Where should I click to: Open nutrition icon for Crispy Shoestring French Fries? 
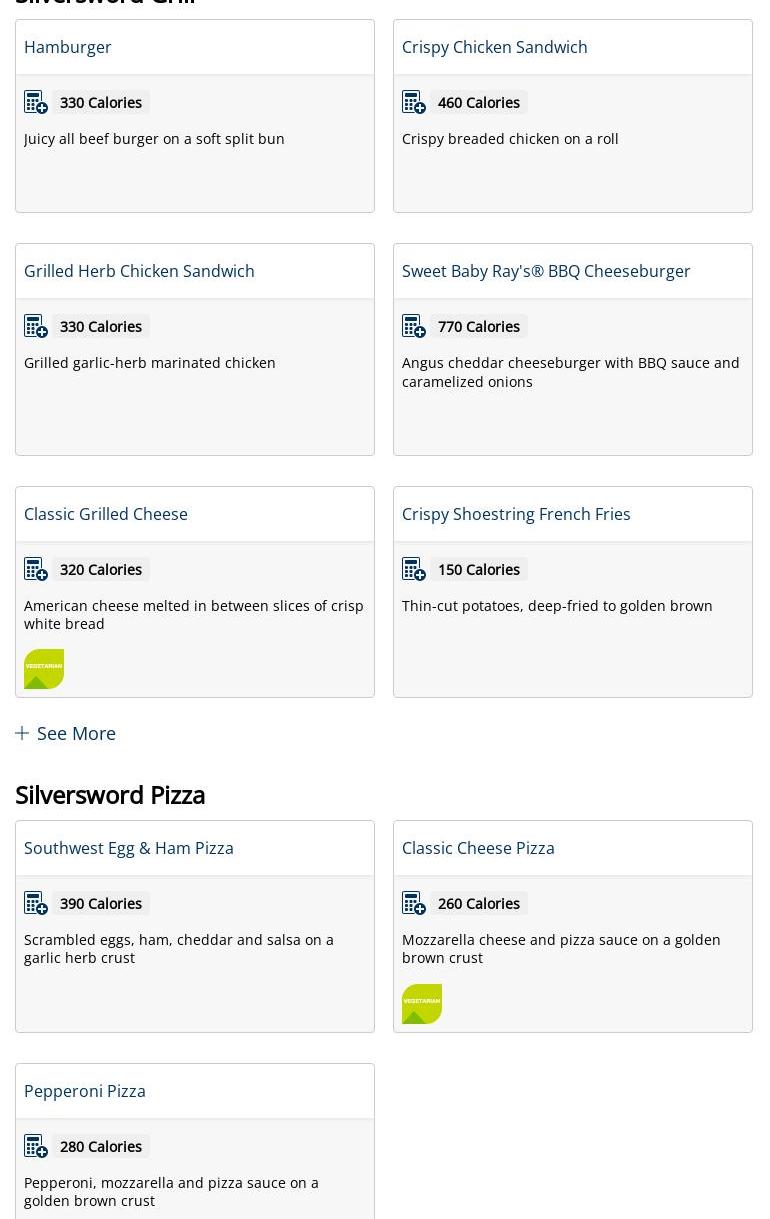(x=414, y=569)
